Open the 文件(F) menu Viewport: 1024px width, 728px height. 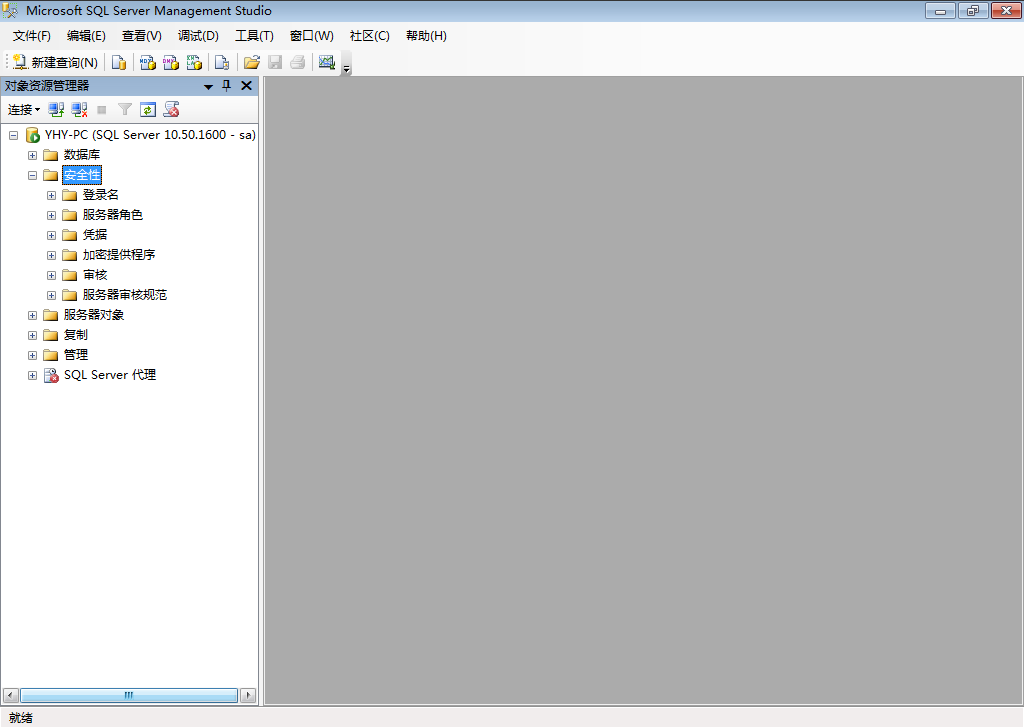click(31, 36)
